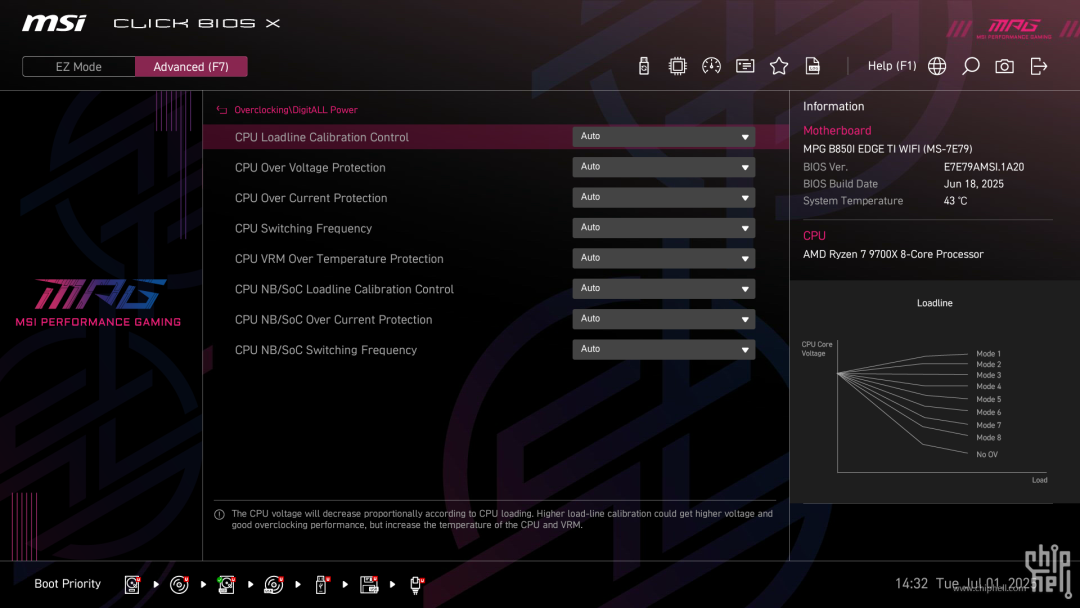Go back using the breadcrumb return arrow
This screenshot has height=608, width=1080.
[x=222, y=110]
